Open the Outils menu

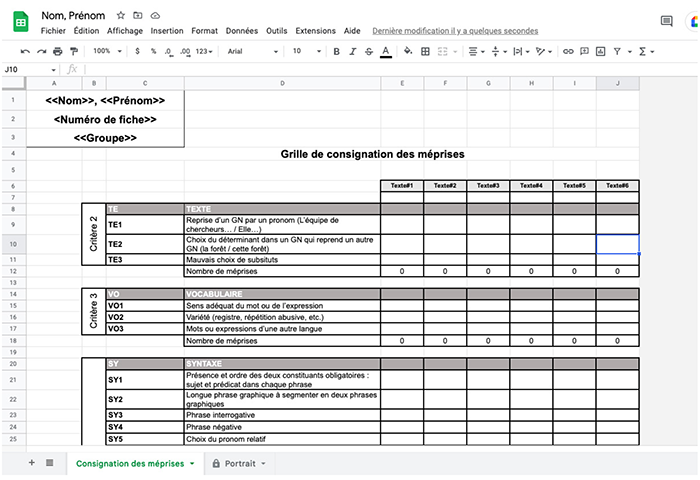[x=276, y=31]
